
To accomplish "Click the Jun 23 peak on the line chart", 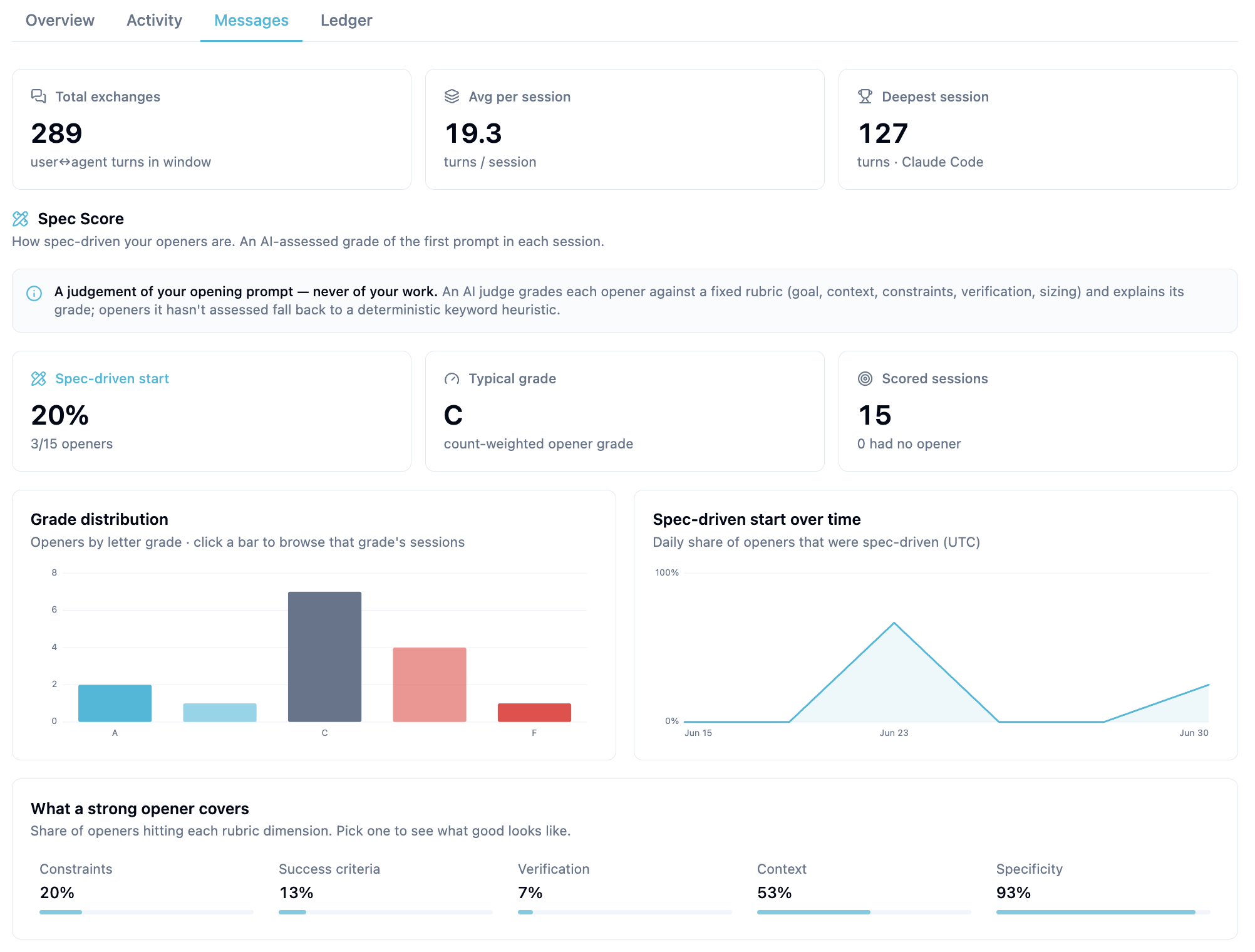I will (x=894, y=623).
